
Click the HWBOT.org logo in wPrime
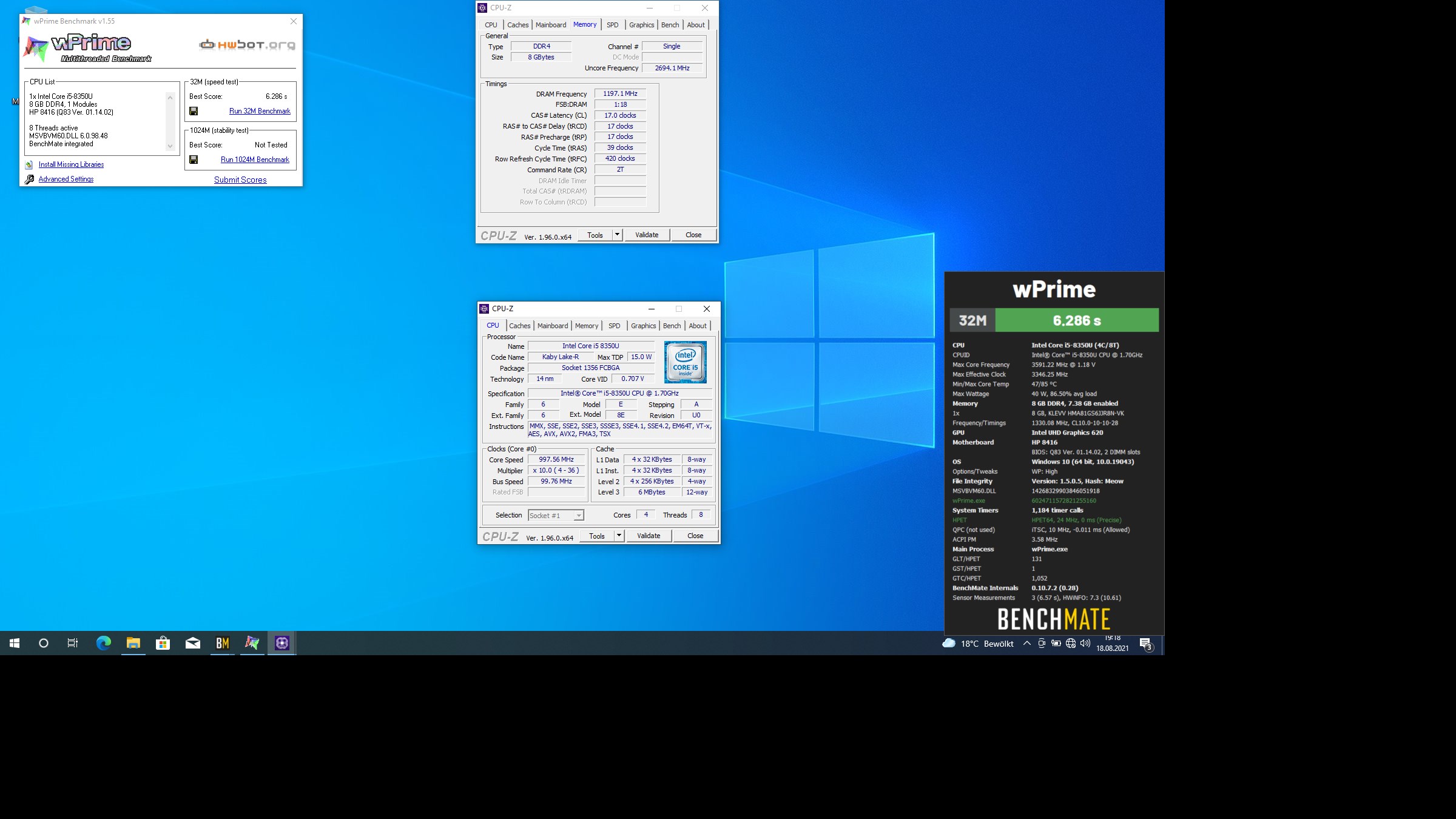pyautogui.click(x=247, y=44)
